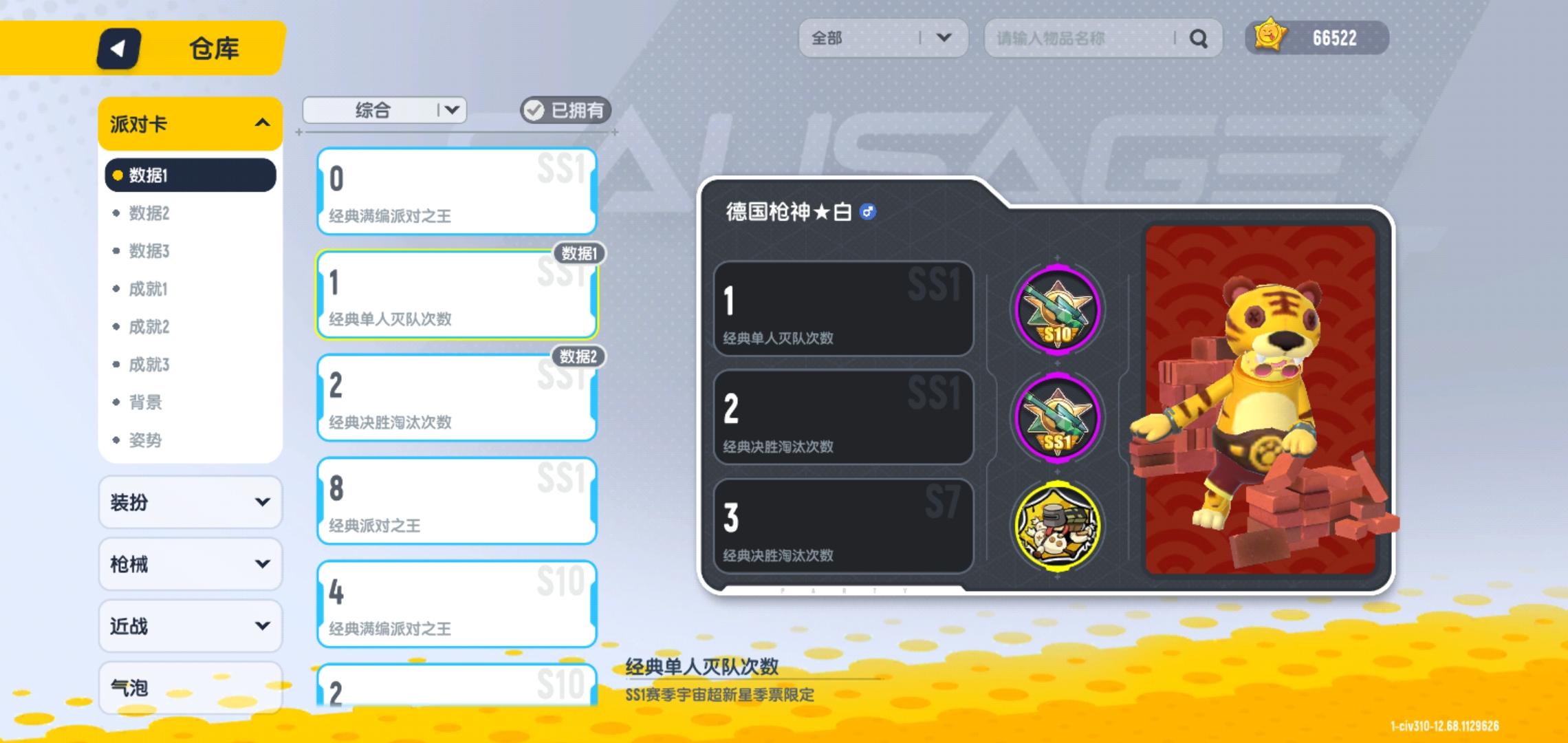Screen dimensions: 1568x743
Task: Select the S10 achievement badge
Action: [1058, 309]
